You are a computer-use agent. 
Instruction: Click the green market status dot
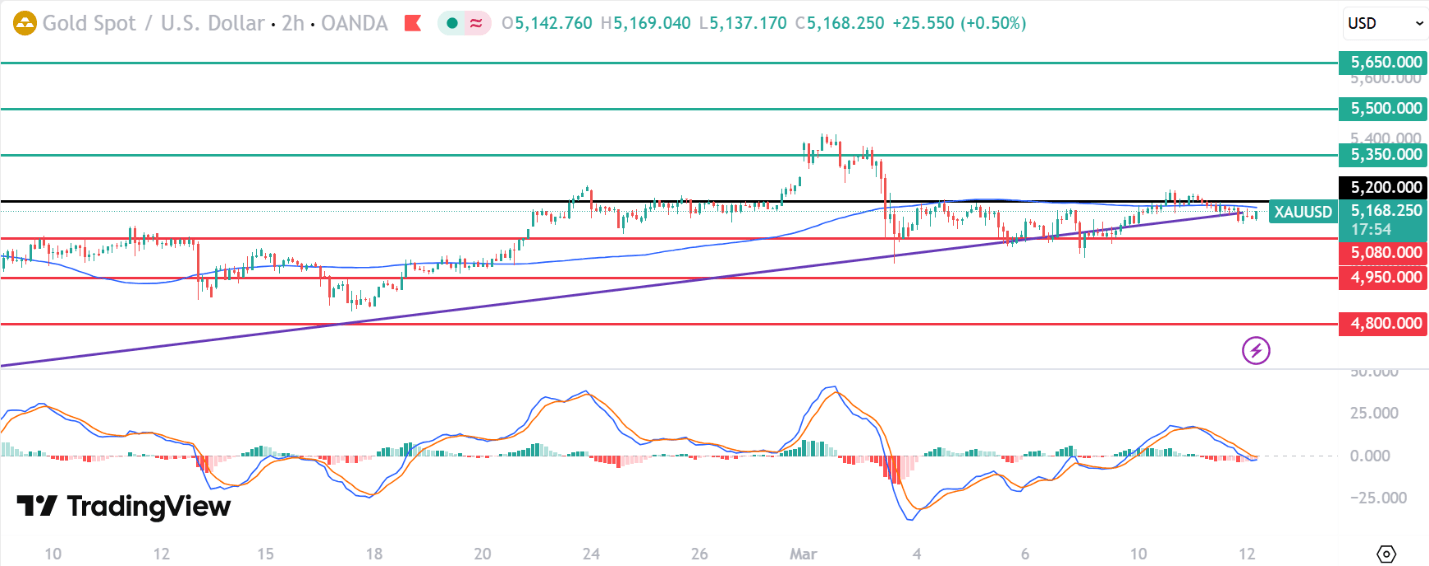(x=453, y=23)
